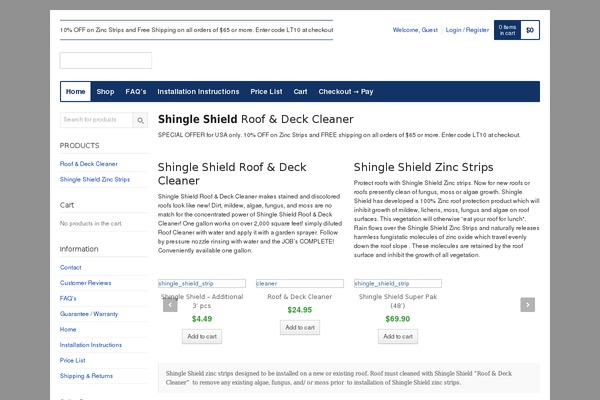Add Shingle Shield Super Pak to cart
Image resolution: width=600 pixels, height=400 pixels.
tap(398, 336)
